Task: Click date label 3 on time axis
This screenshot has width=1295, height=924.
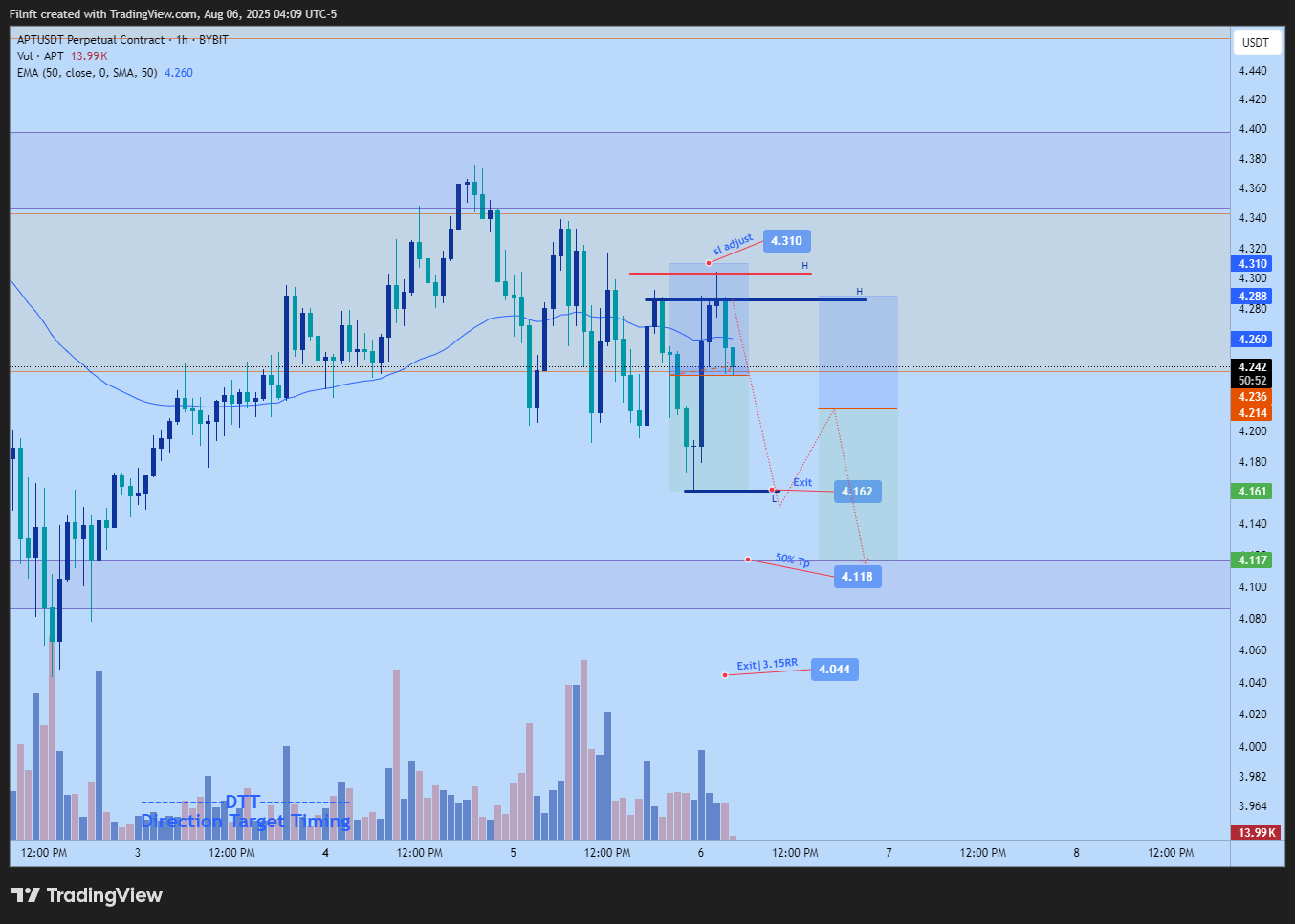Action: pyautogui.click(x=138, y=853)
